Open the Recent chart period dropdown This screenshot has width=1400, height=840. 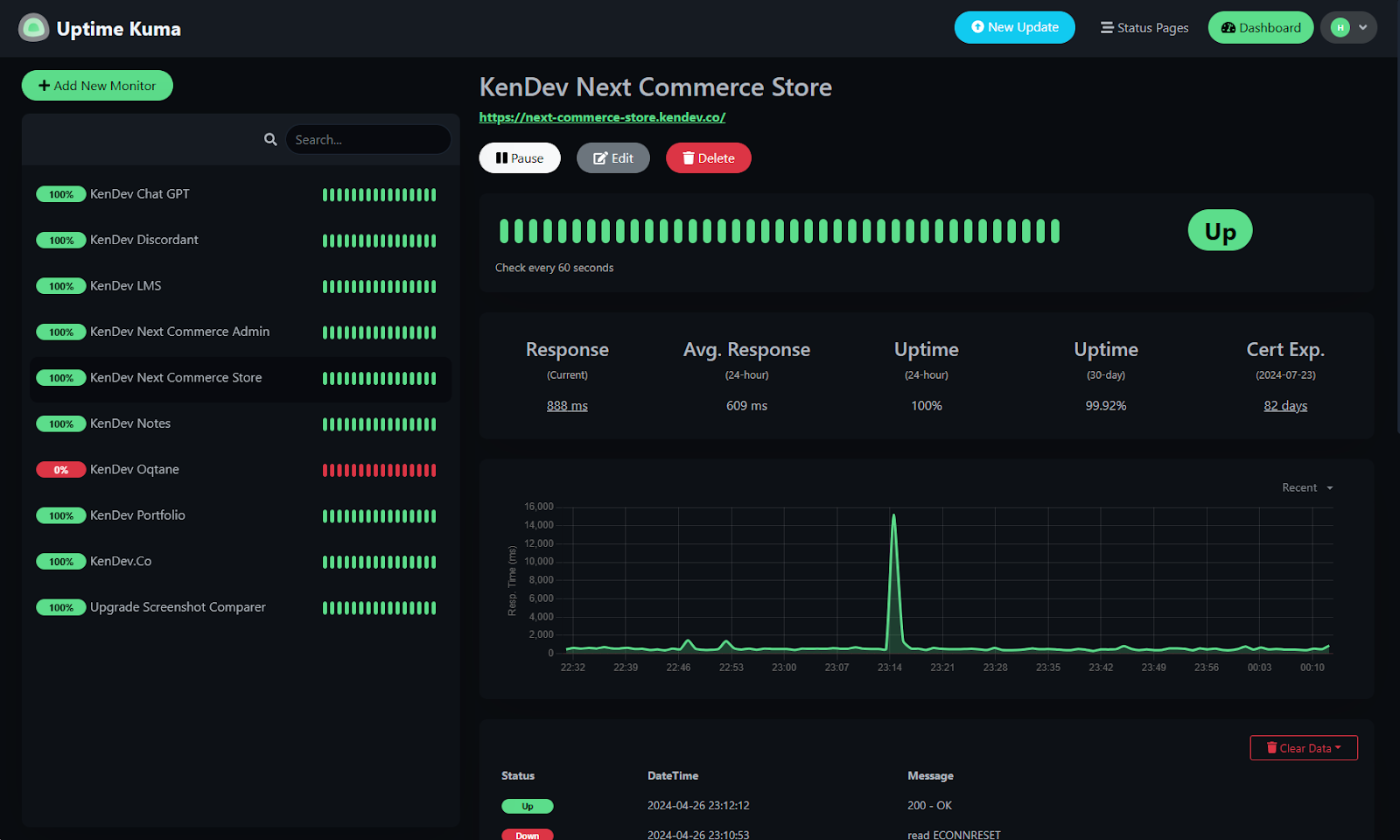1307,488
